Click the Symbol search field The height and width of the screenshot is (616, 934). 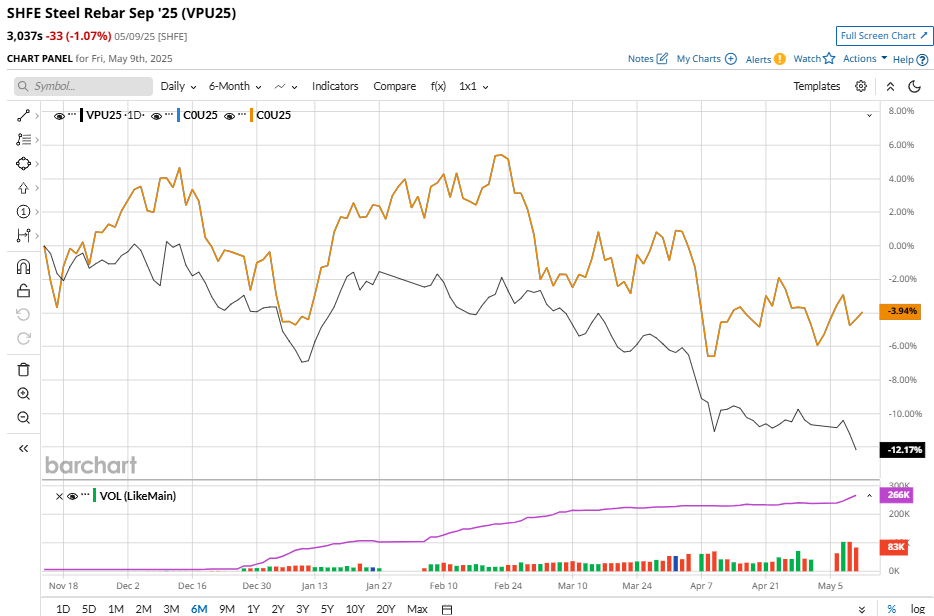[x=85, y=86]
